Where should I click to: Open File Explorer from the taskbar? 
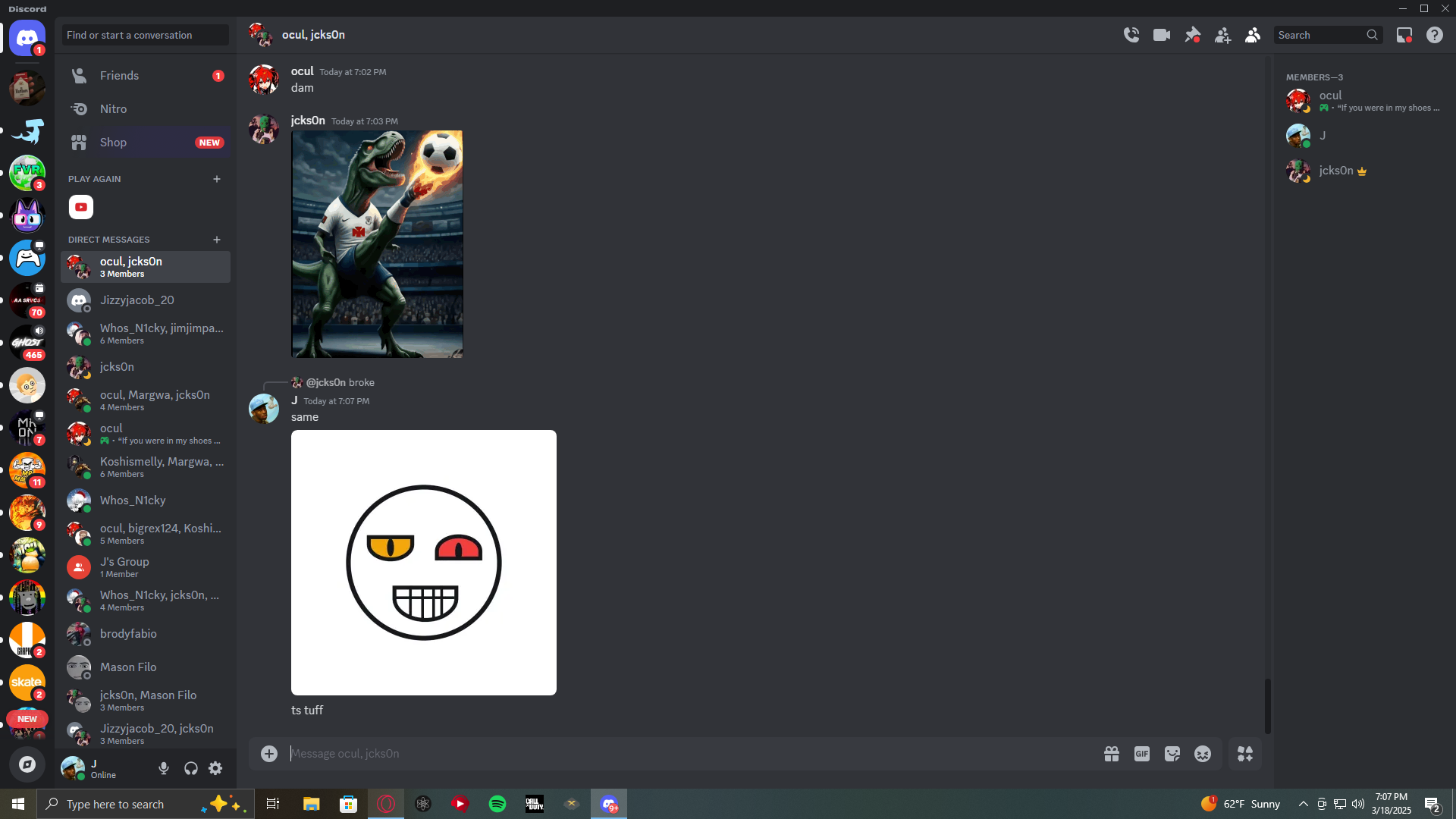click(x=312, y=804)
